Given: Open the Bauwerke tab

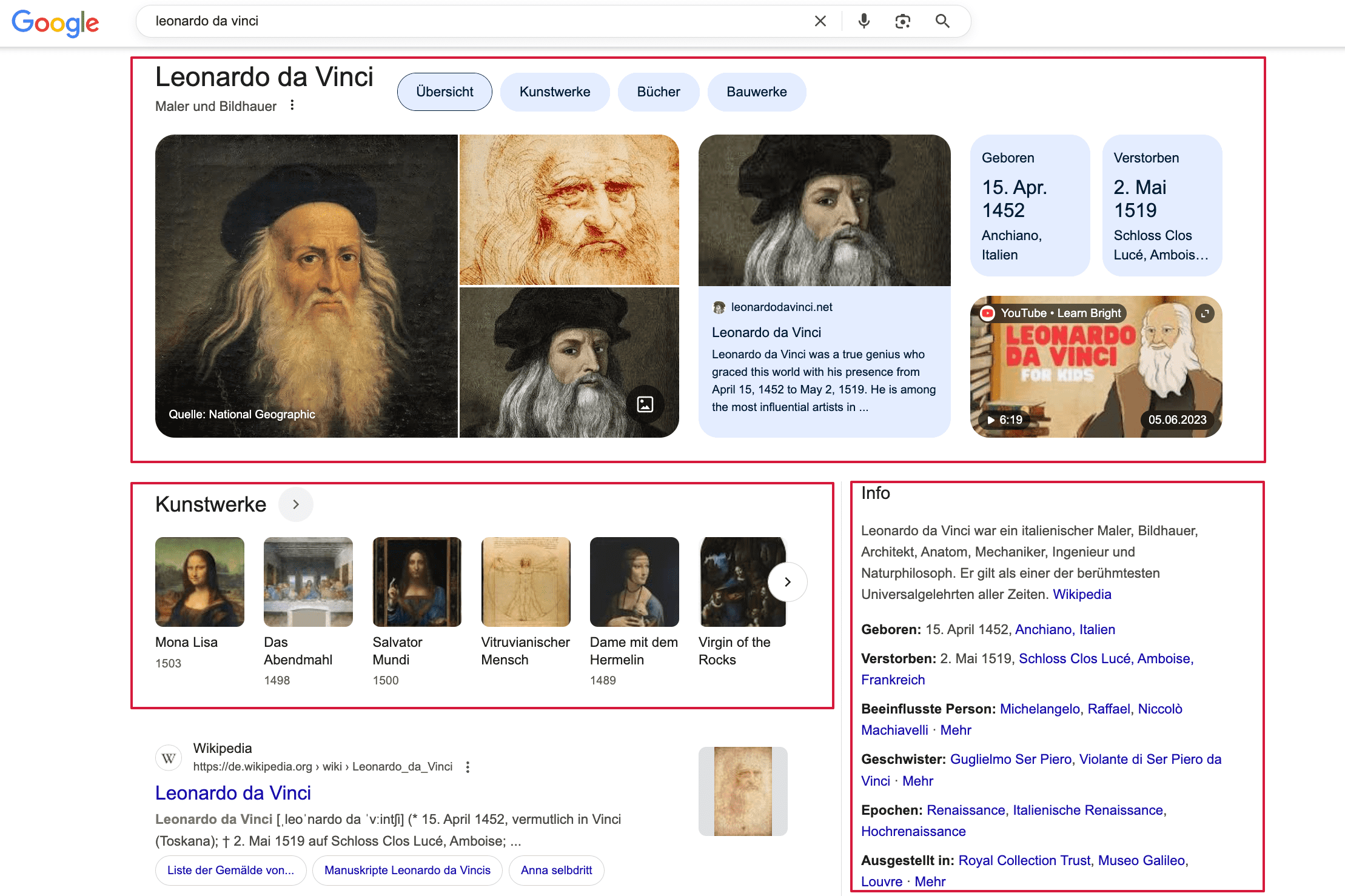Looking at the screenshot, I should [x=757, y=92].
